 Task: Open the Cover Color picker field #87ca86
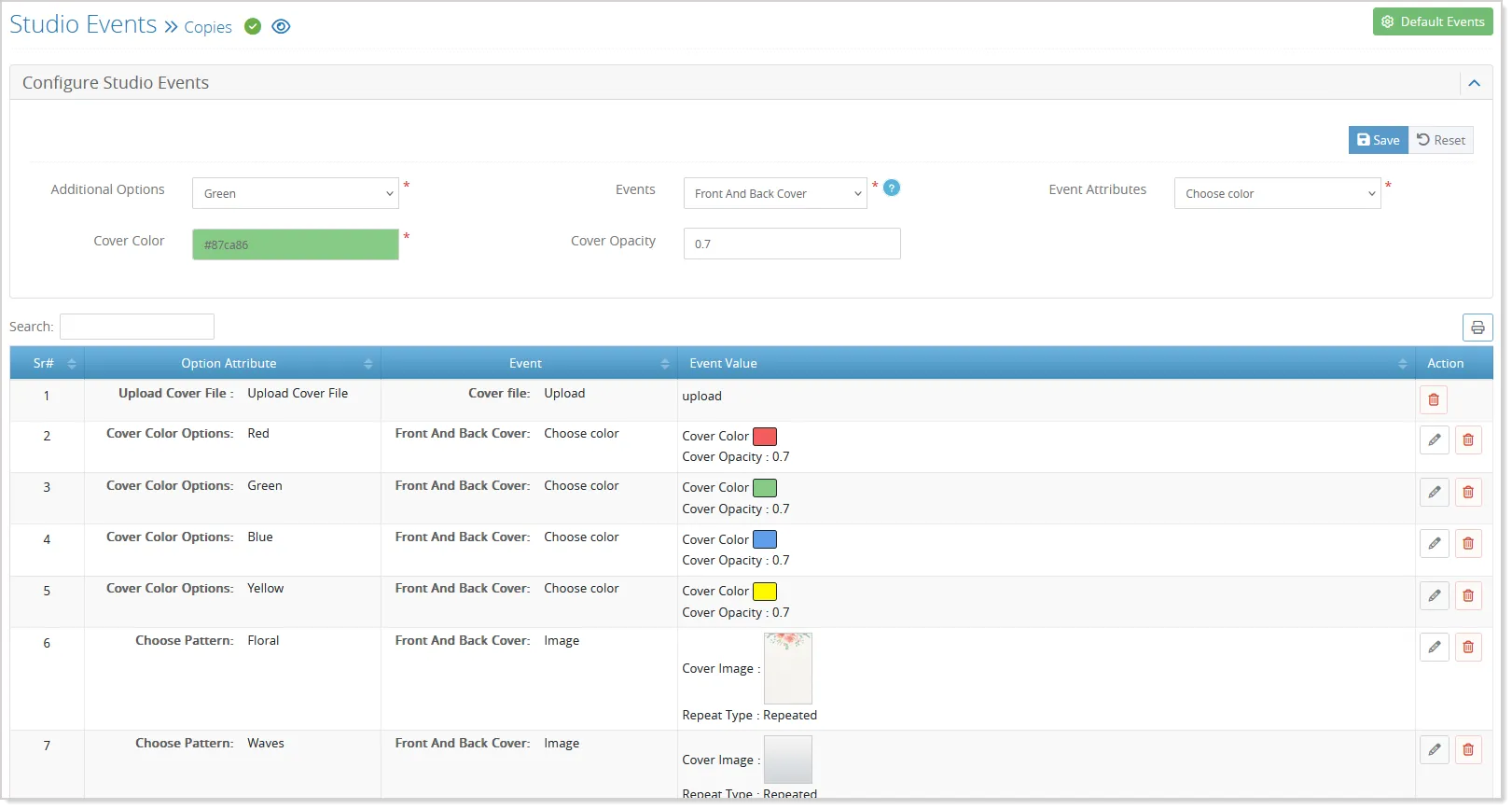(296, 244)
